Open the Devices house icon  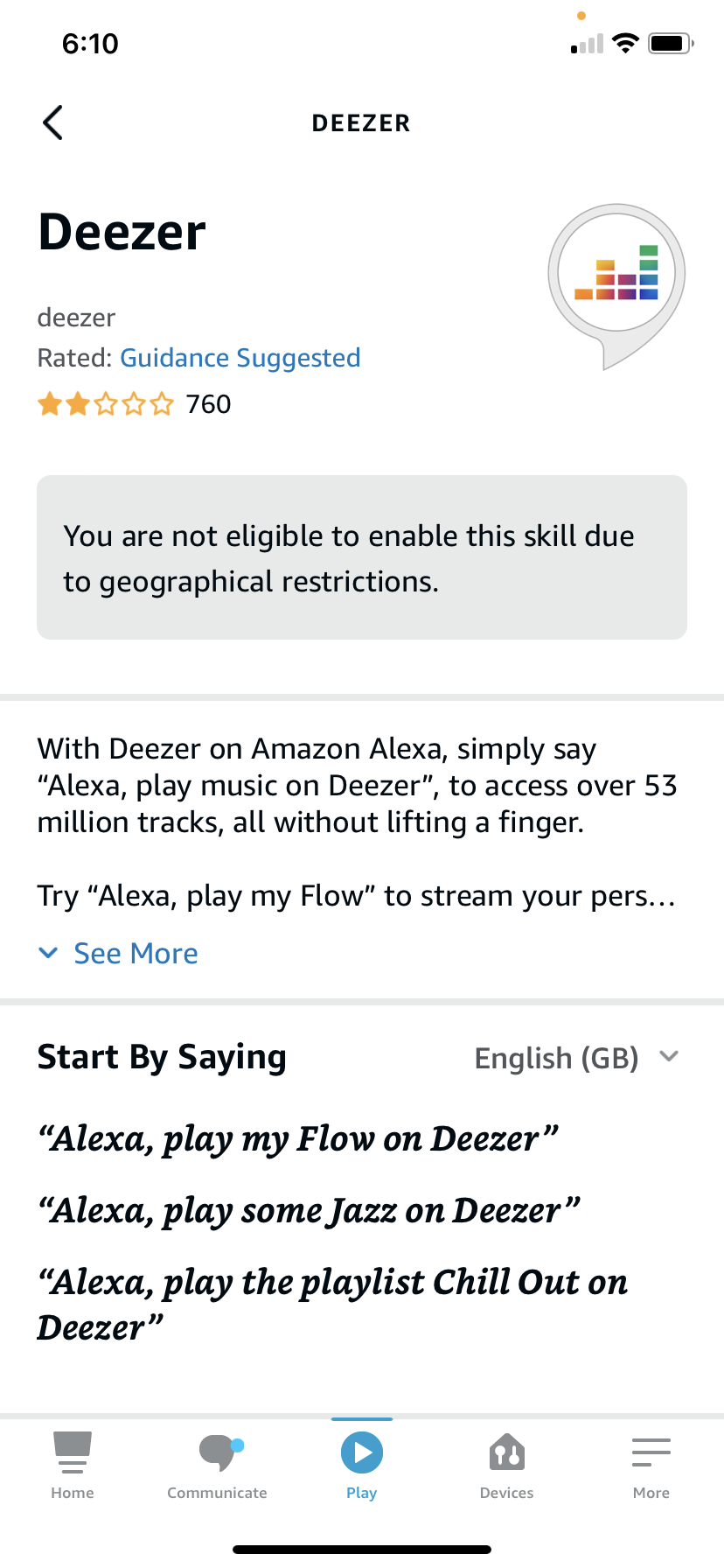pyautogui.click(x=506, y=1452)
